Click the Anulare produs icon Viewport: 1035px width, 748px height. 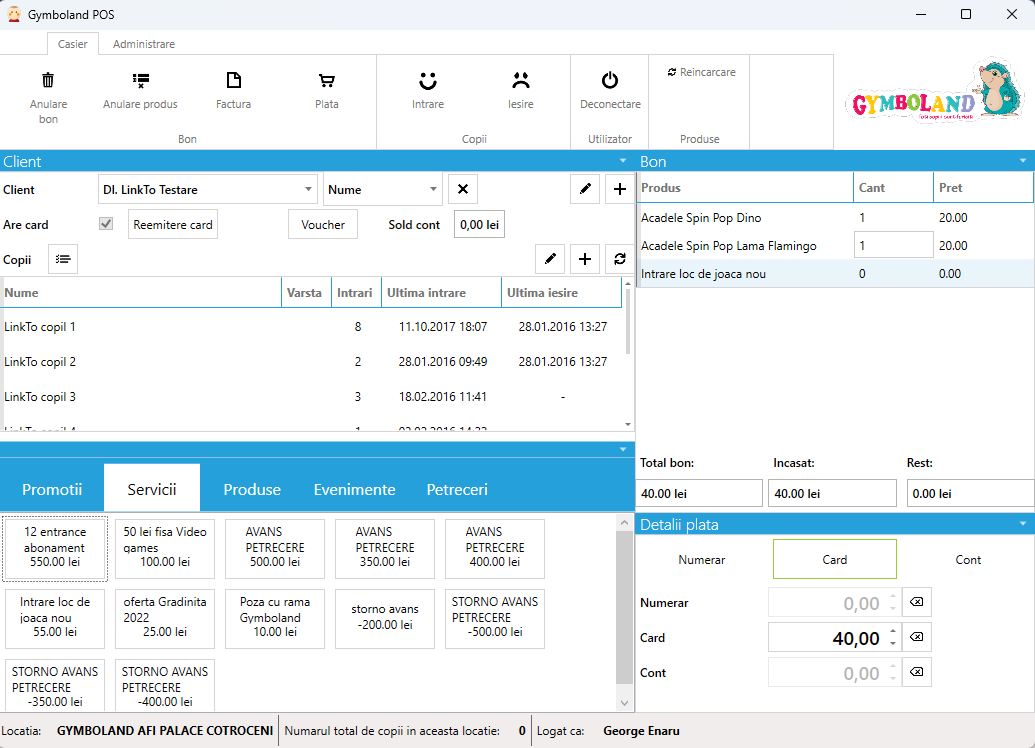coord(140,81)
